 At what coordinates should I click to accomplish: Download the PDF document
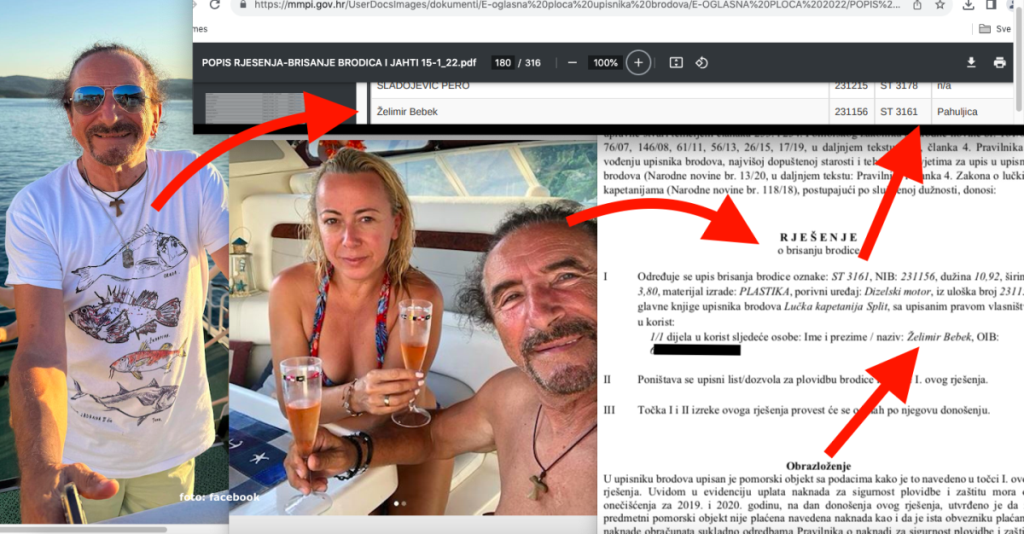(970, 63)
